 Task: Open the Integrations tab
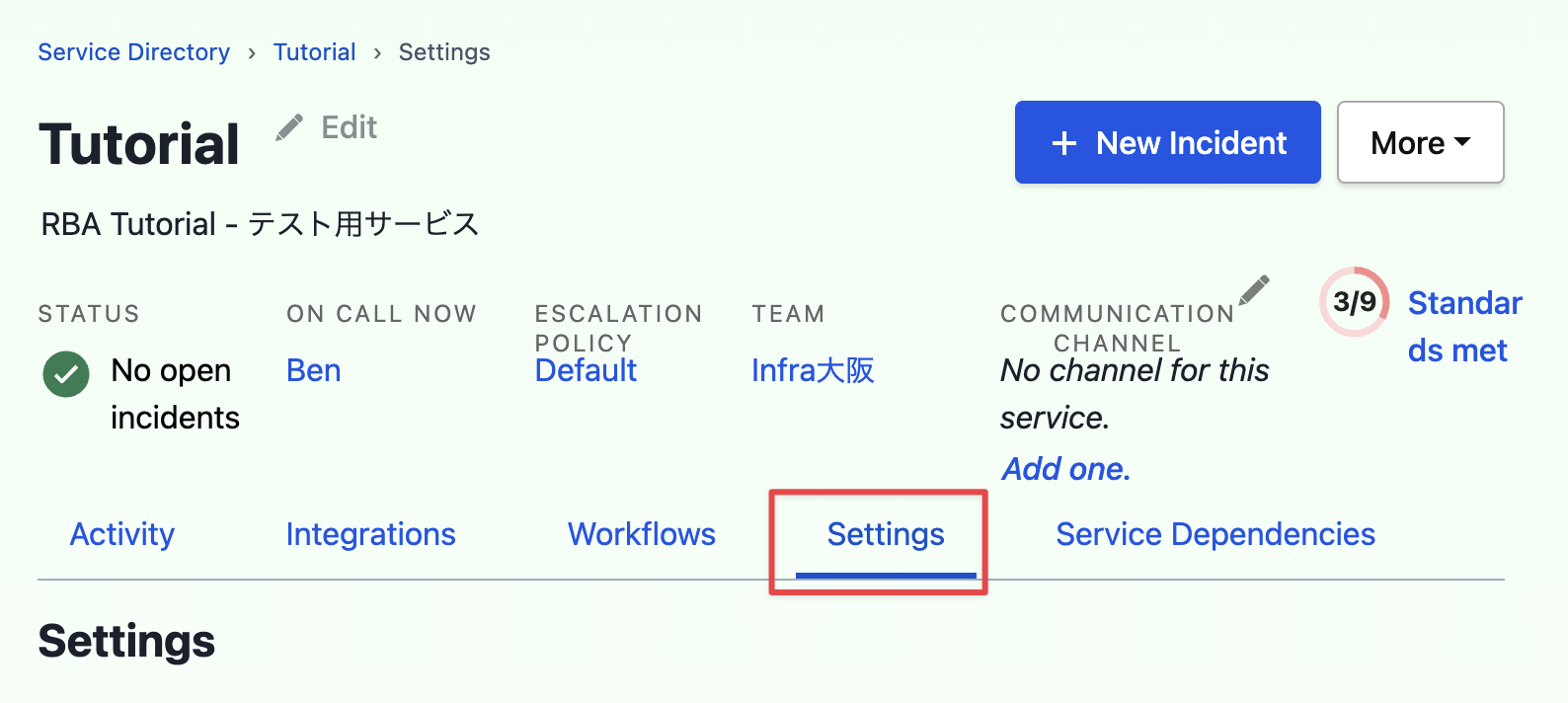tap(370, 534)
